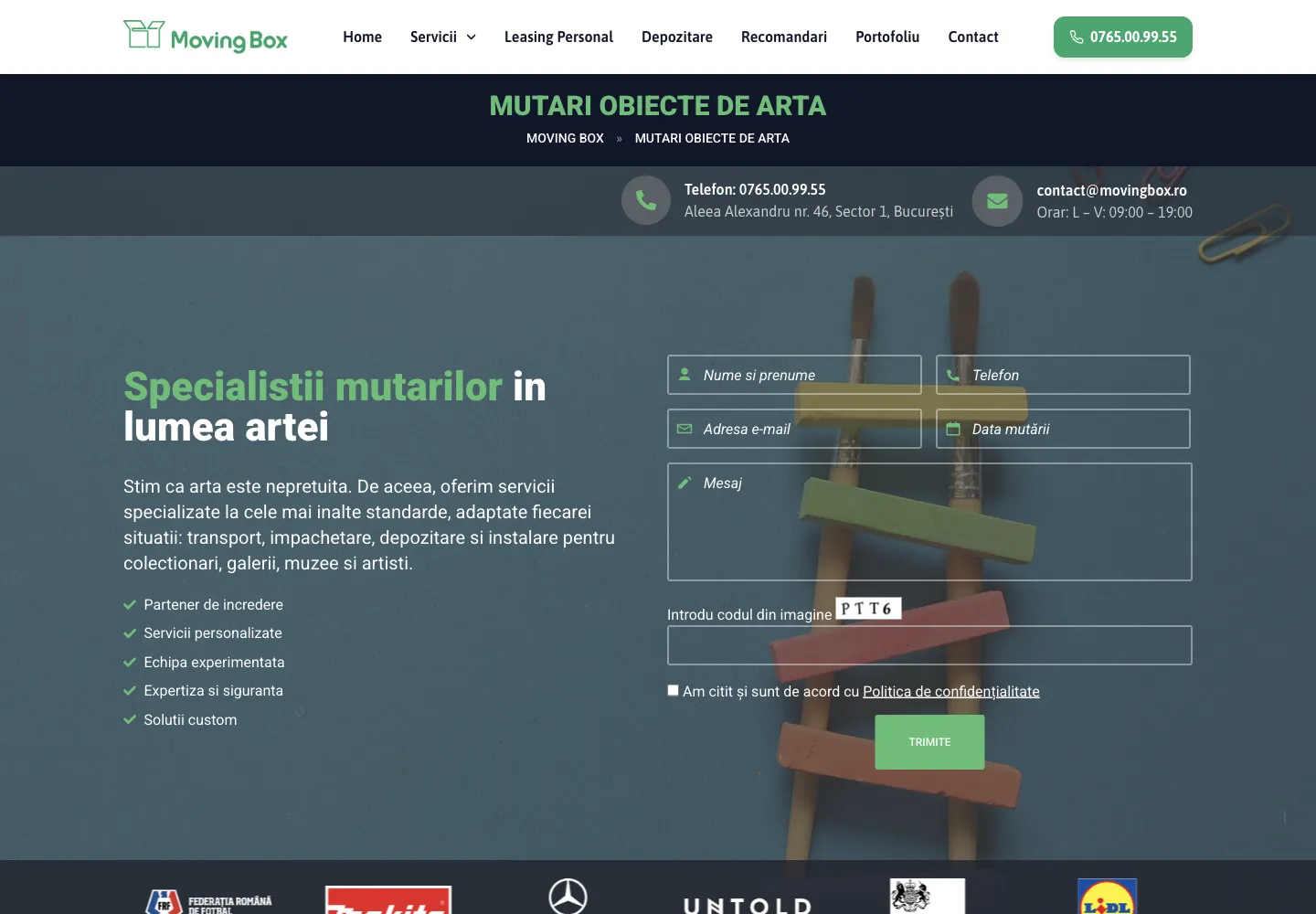Click the Federatia Romana de Fotbal logo
1316x914 pixels.
[209, 901]
